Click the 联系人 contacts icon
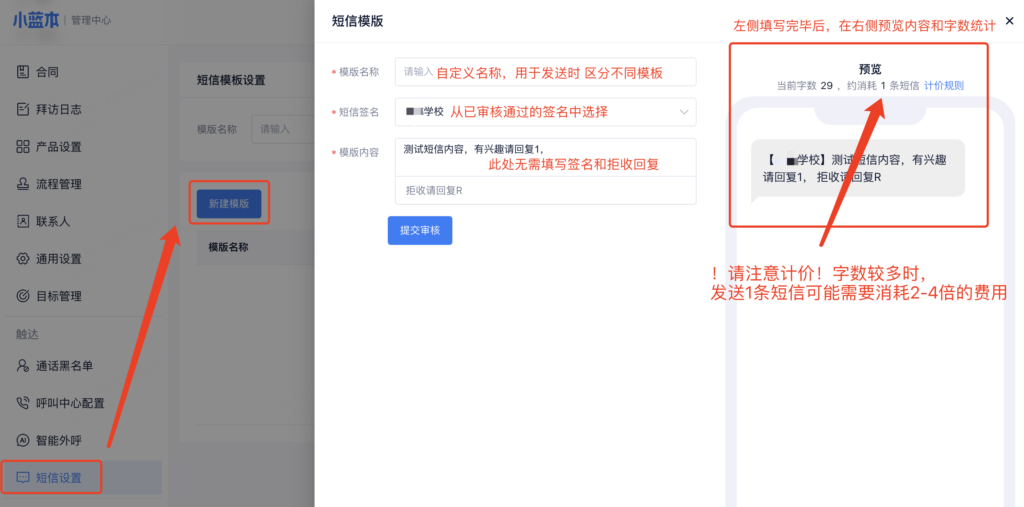1024x507 pixels. click(23, 221)
